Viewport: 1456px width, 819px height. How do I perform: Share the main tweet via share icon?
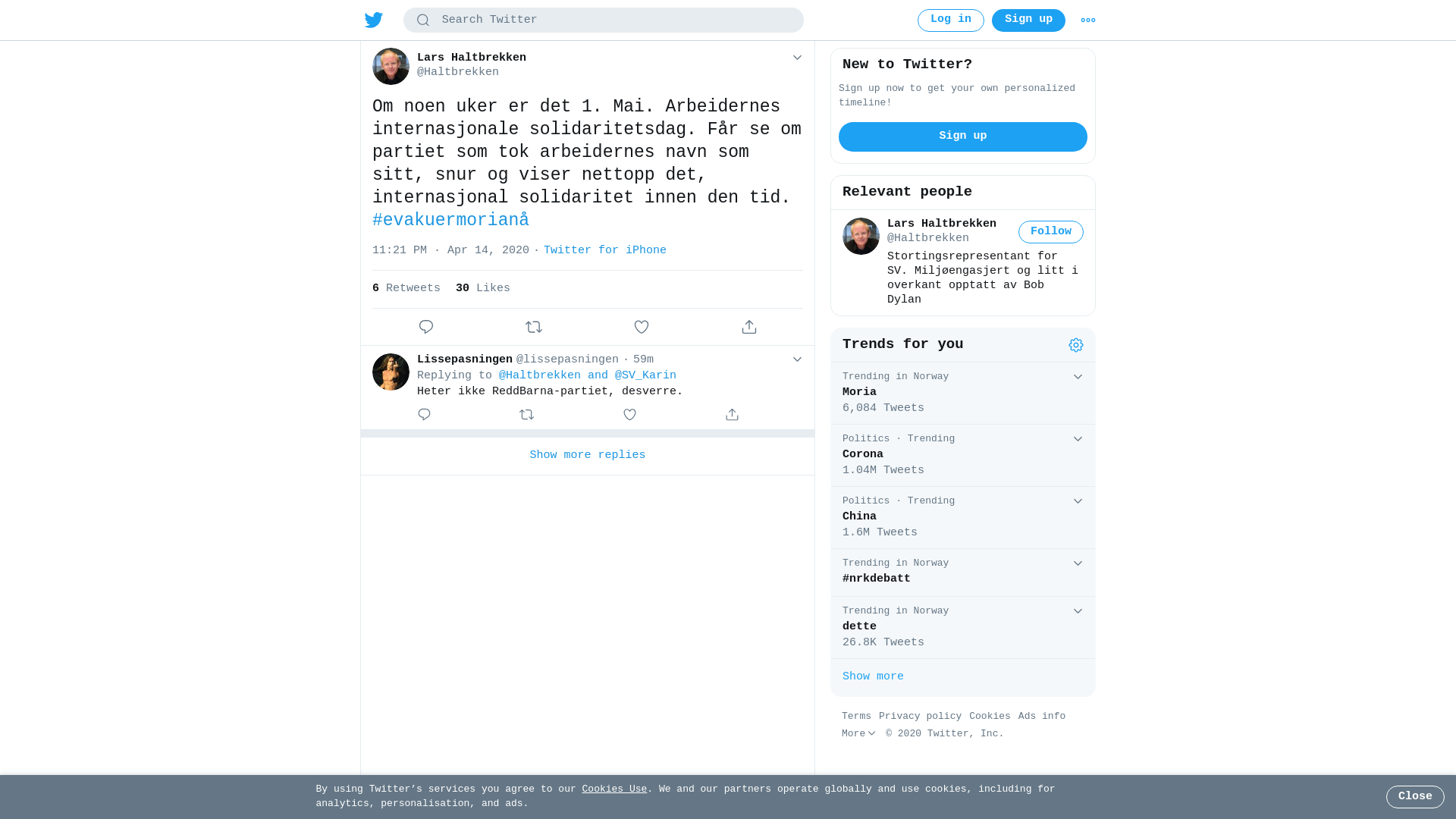coord(749,327)
